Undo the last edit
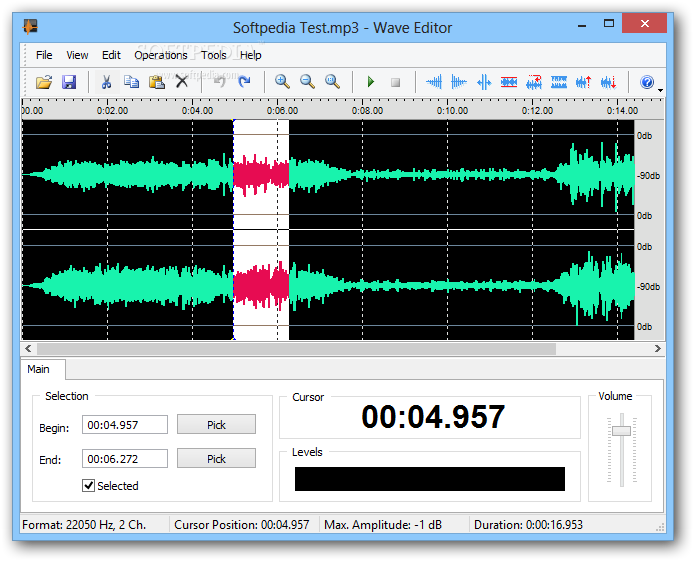Image resolution: width=694 pixels, height=561 pixels. click(219, 82)
